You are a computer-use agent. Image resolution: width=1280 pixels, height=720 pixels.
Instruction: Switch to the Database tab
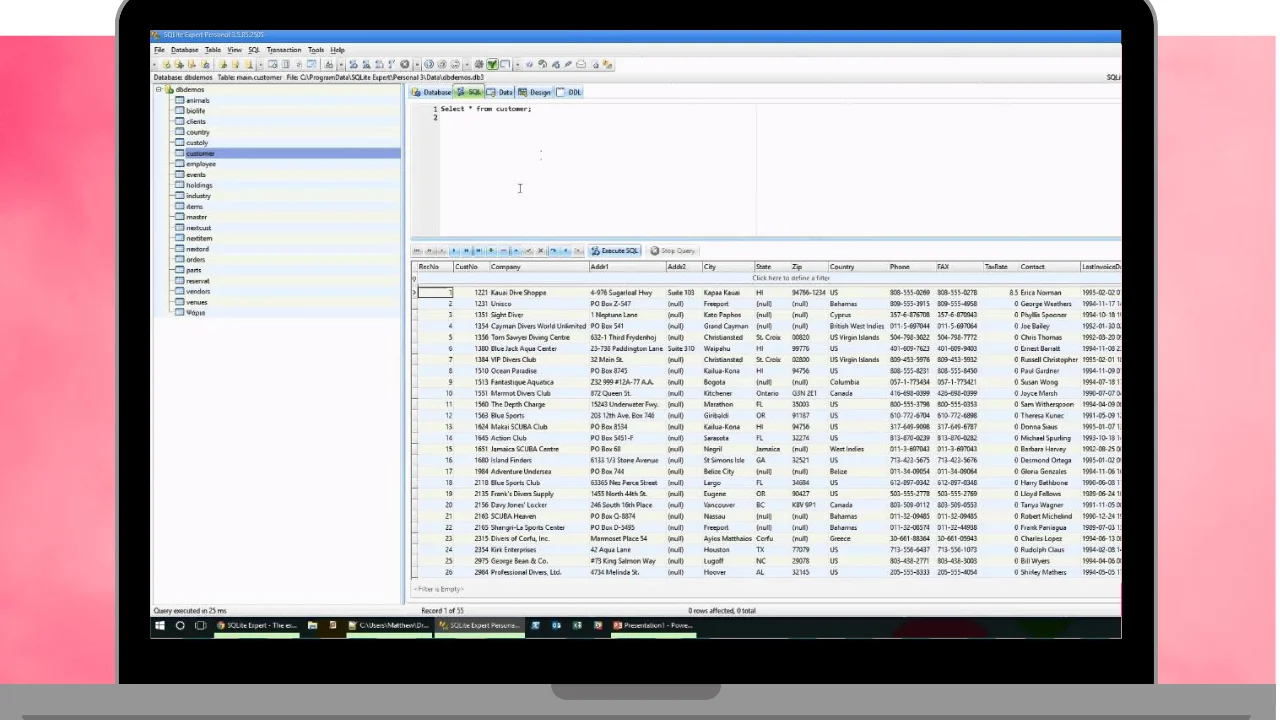click(x=432, y=92)
